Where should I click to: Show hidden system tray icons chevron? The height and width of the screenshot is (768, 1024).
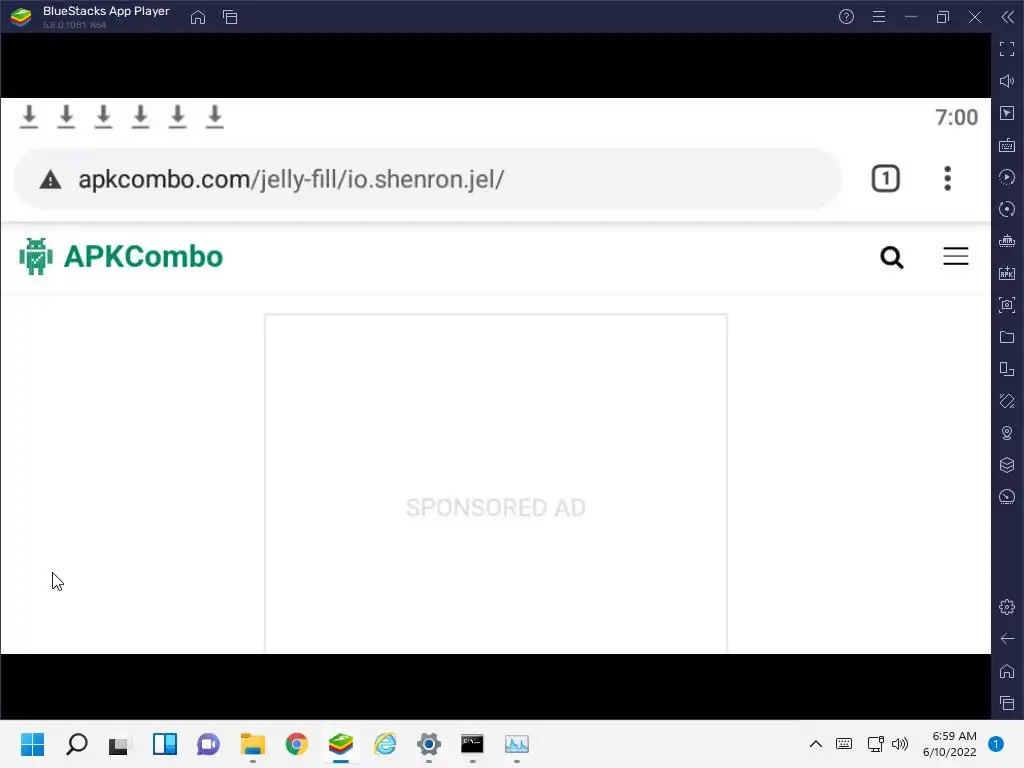pos(816,744)
